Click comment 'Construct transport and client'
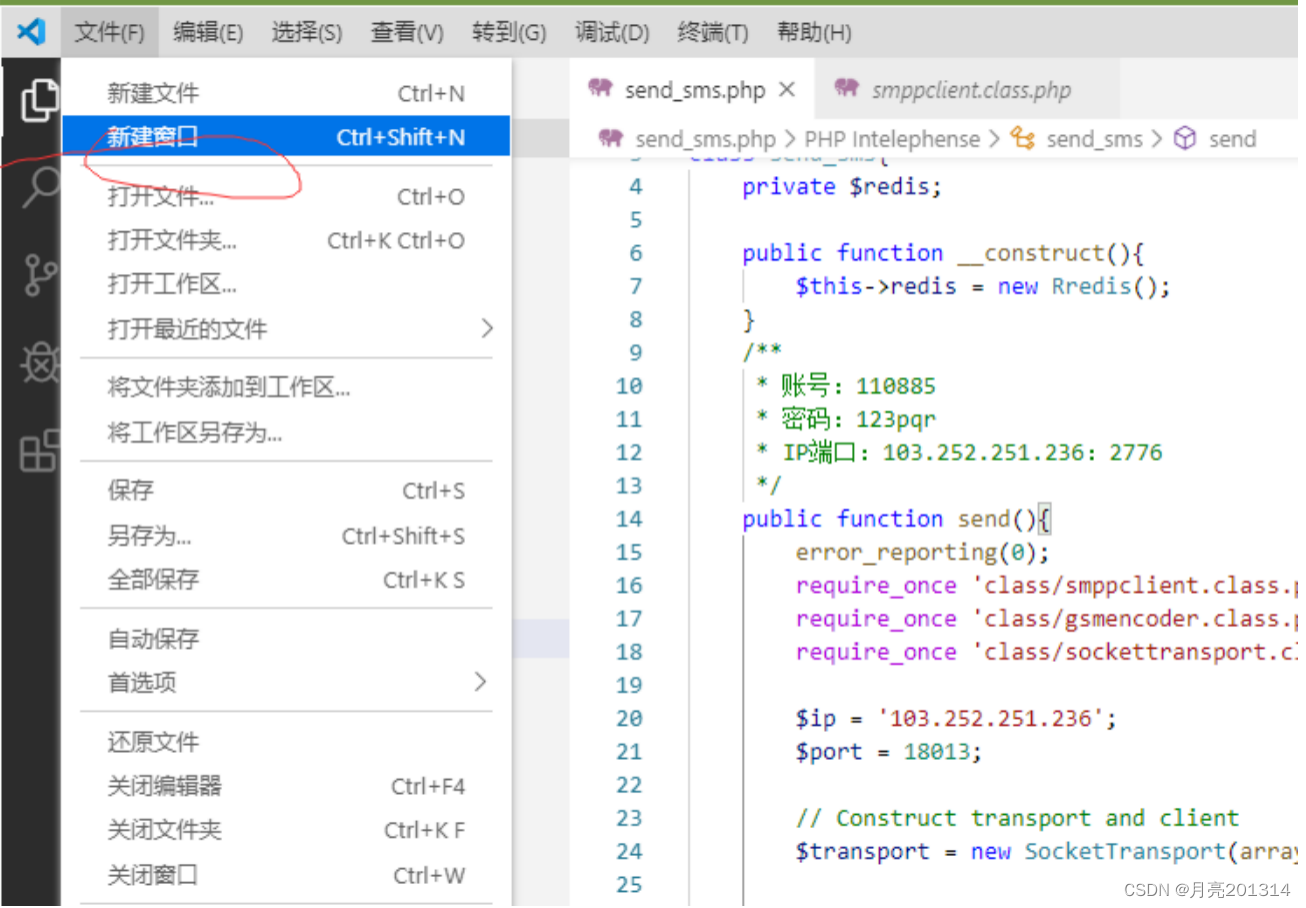1306x908 pixels. [1017, 818]
